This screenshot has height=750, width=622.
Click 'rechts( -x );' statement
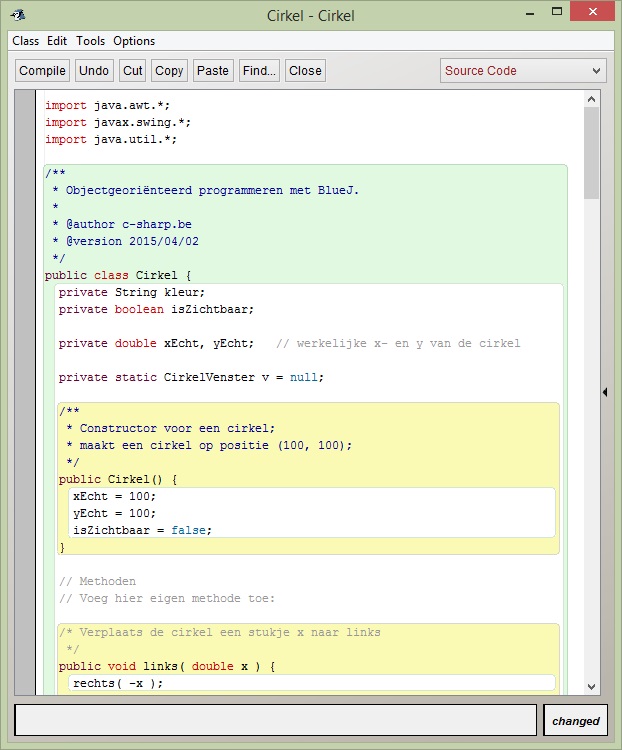point(118,684)
